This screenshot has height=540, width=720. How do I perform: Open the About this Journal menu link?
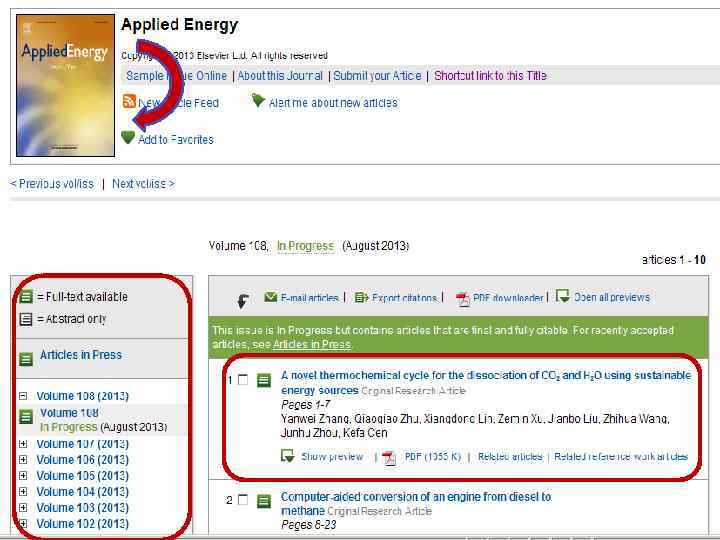[281, 76]
